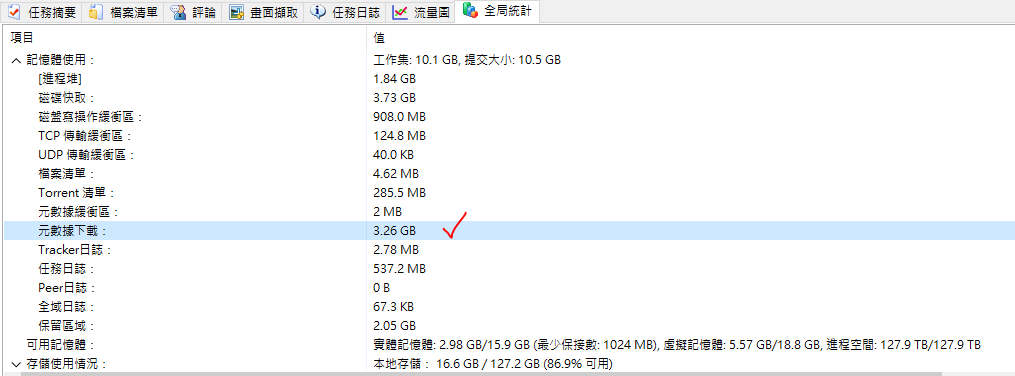Collapse the 存儲使用情況 section
The width and height of the screenshot is (1015, 376).
click(16, 364)
